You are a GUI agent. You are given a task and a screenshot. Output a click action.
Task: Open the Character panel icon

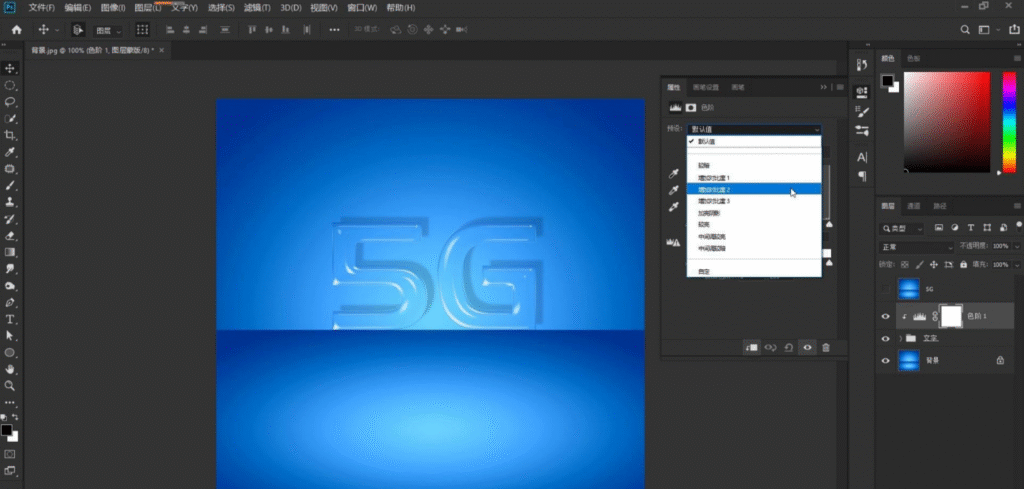pyautogui.click(x=862, y=157)
